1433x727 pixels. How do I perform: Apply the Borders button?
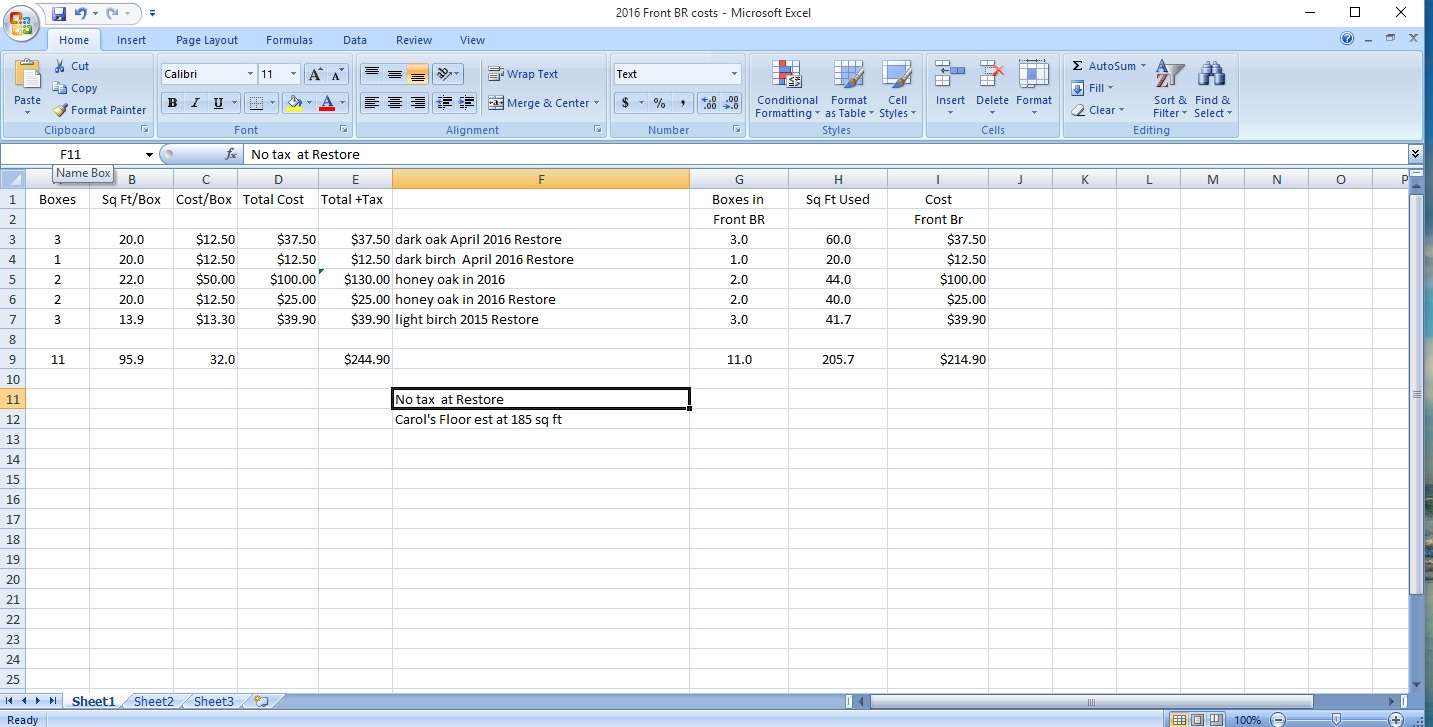click(x=255, y=103)
